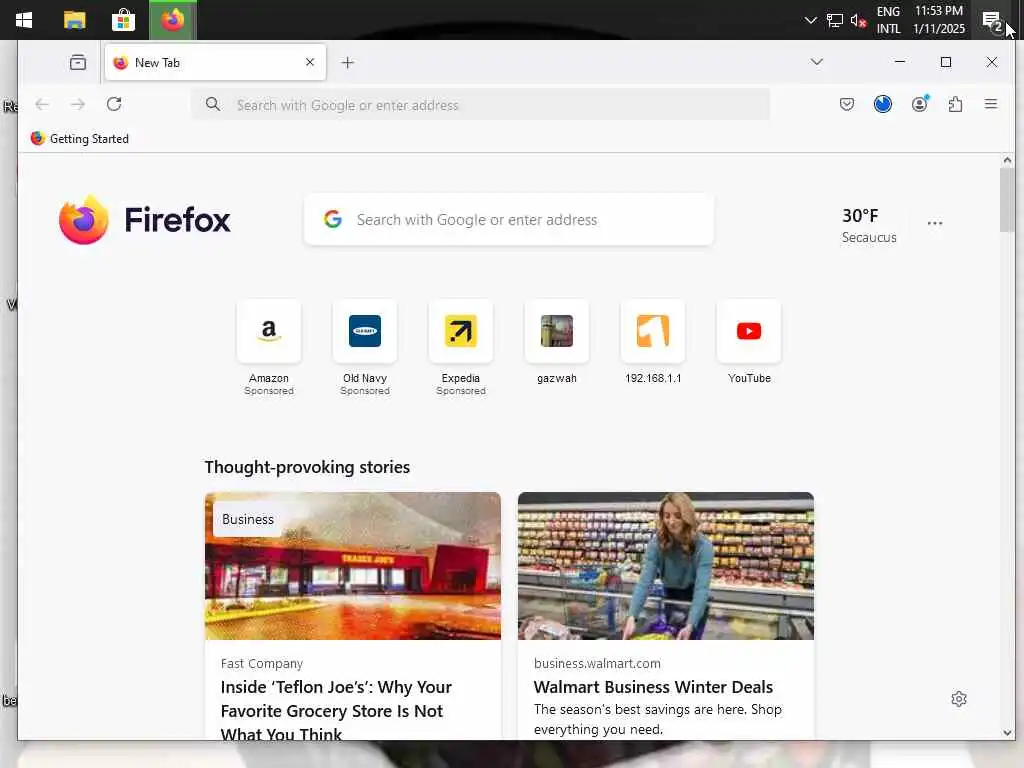Image resolution: width=1024 pixels, height=768 pixels.
Task: Open the weather options ellipsis menu
Action: click(935, 223)
